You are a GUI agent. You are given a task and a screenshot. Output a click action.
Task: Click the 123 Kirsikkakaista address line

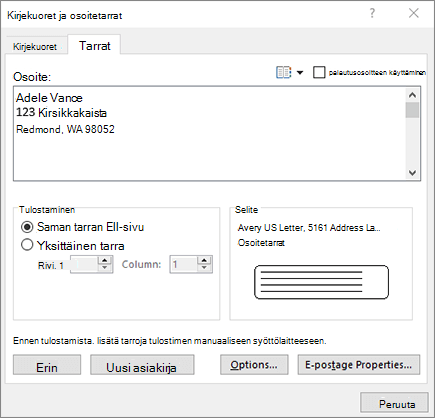click(61, 113)
